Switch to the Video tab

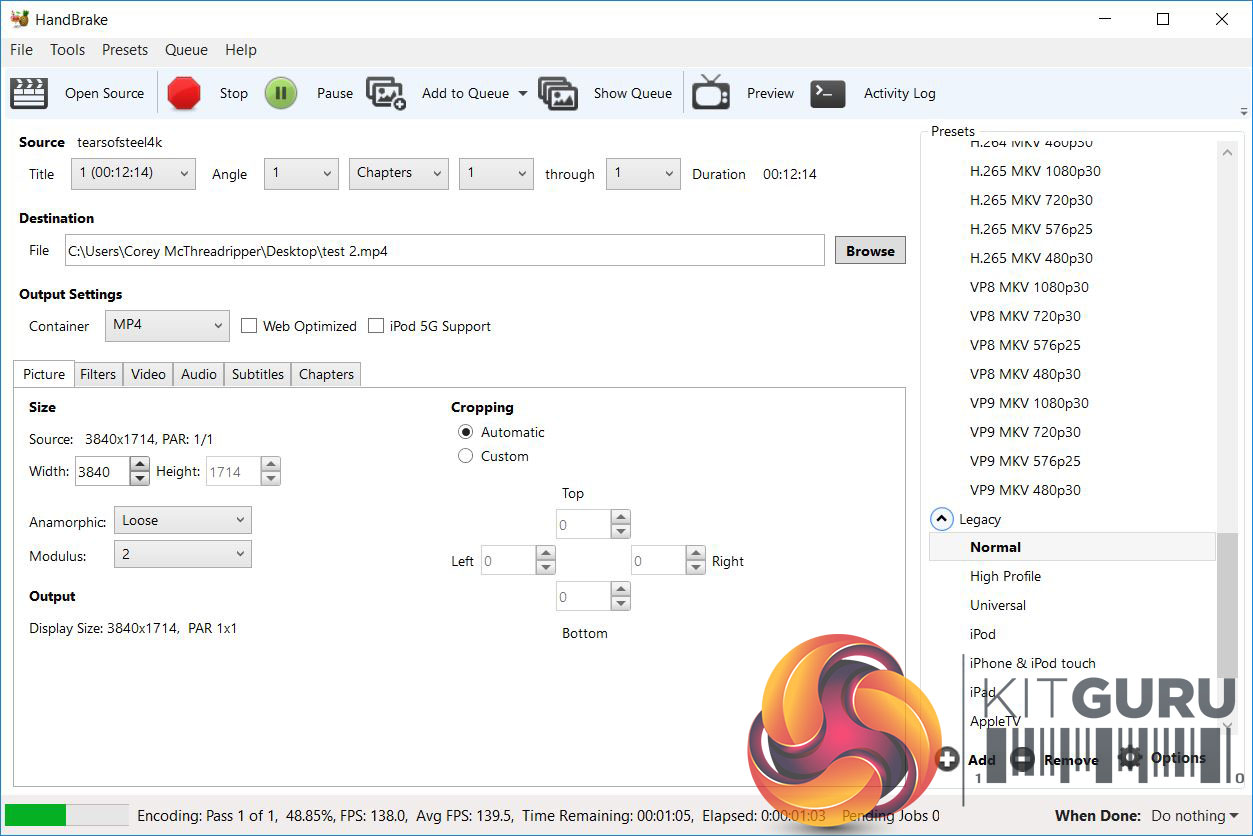tap(148, 374)
